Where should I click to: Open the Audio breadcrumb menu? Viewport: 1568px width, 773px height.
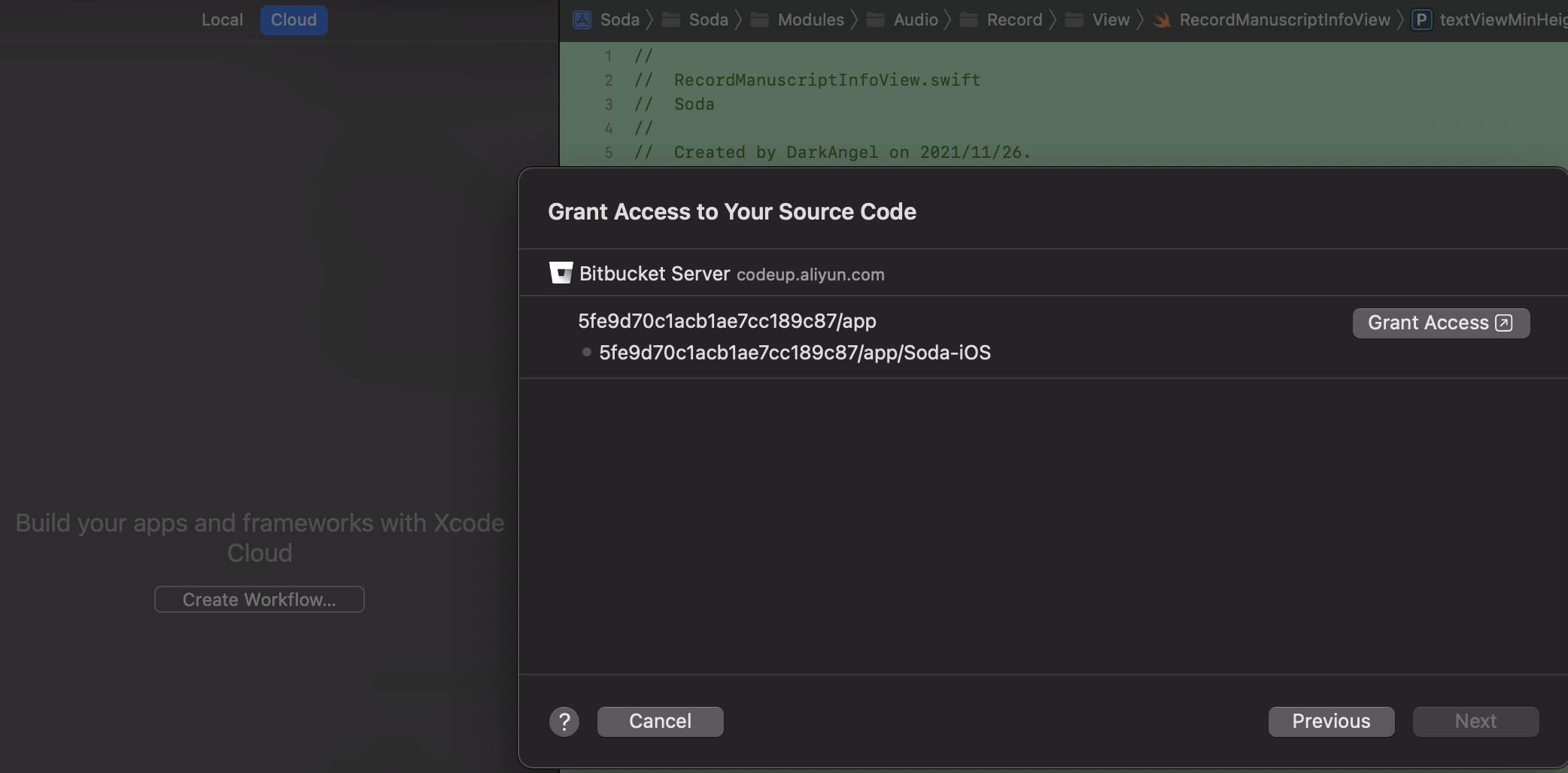point(915,20)
